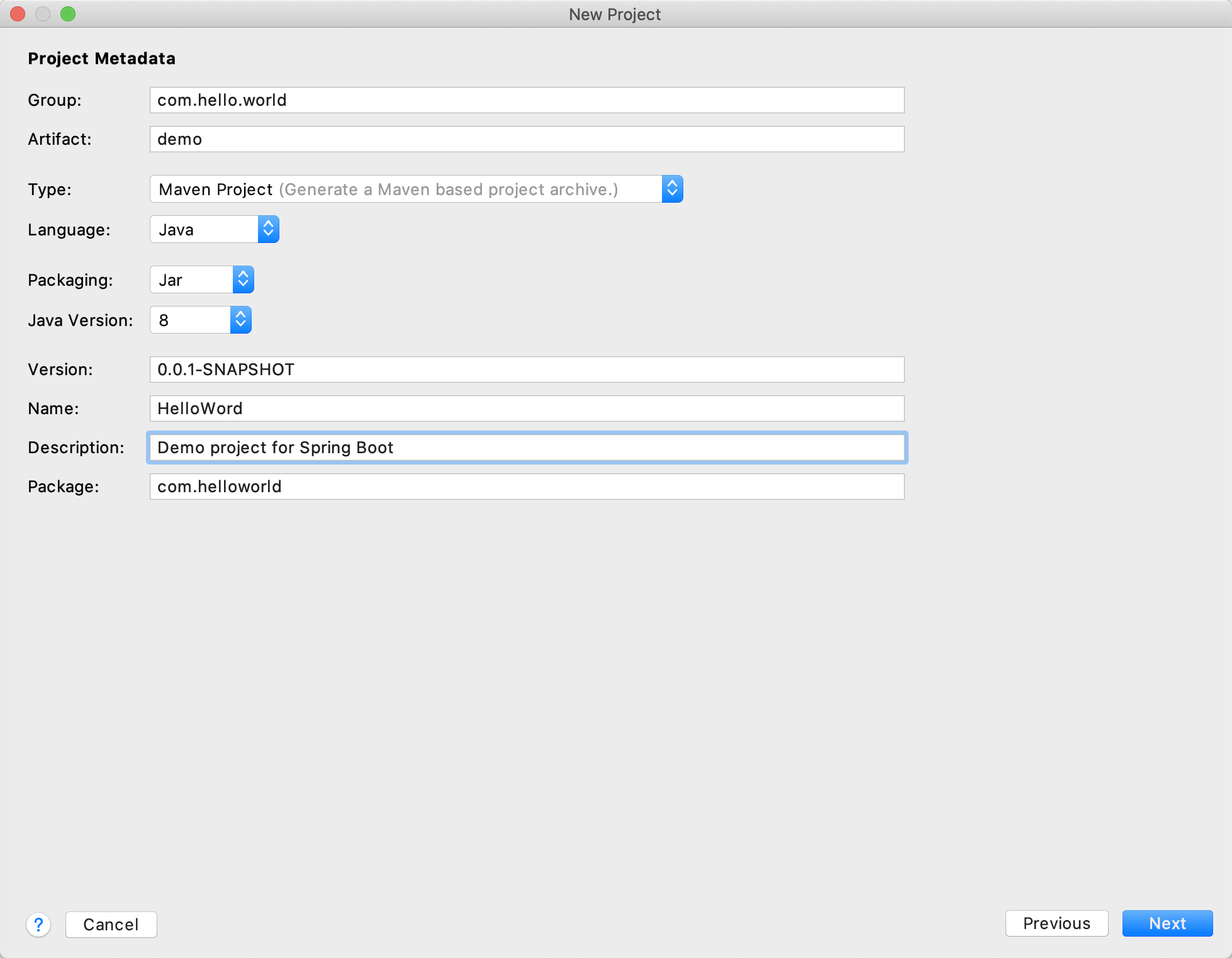1232x958 pixels.
Task: Click the help question mark icon
Action: 38,924
